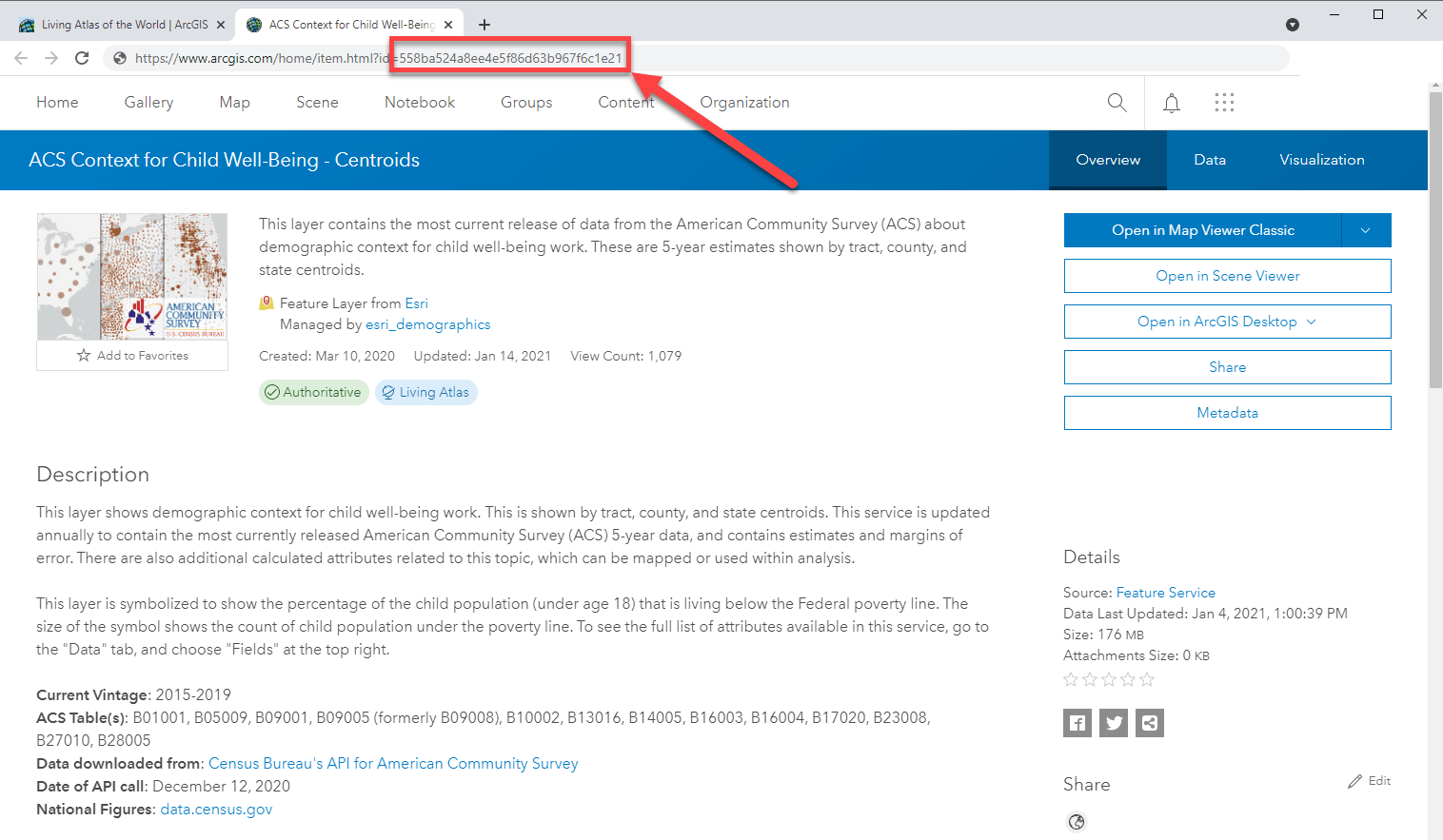Open the Scene menu item
Image resolution: width=1443 pixels, height=840 pixels.
click(x=317, y=103)
